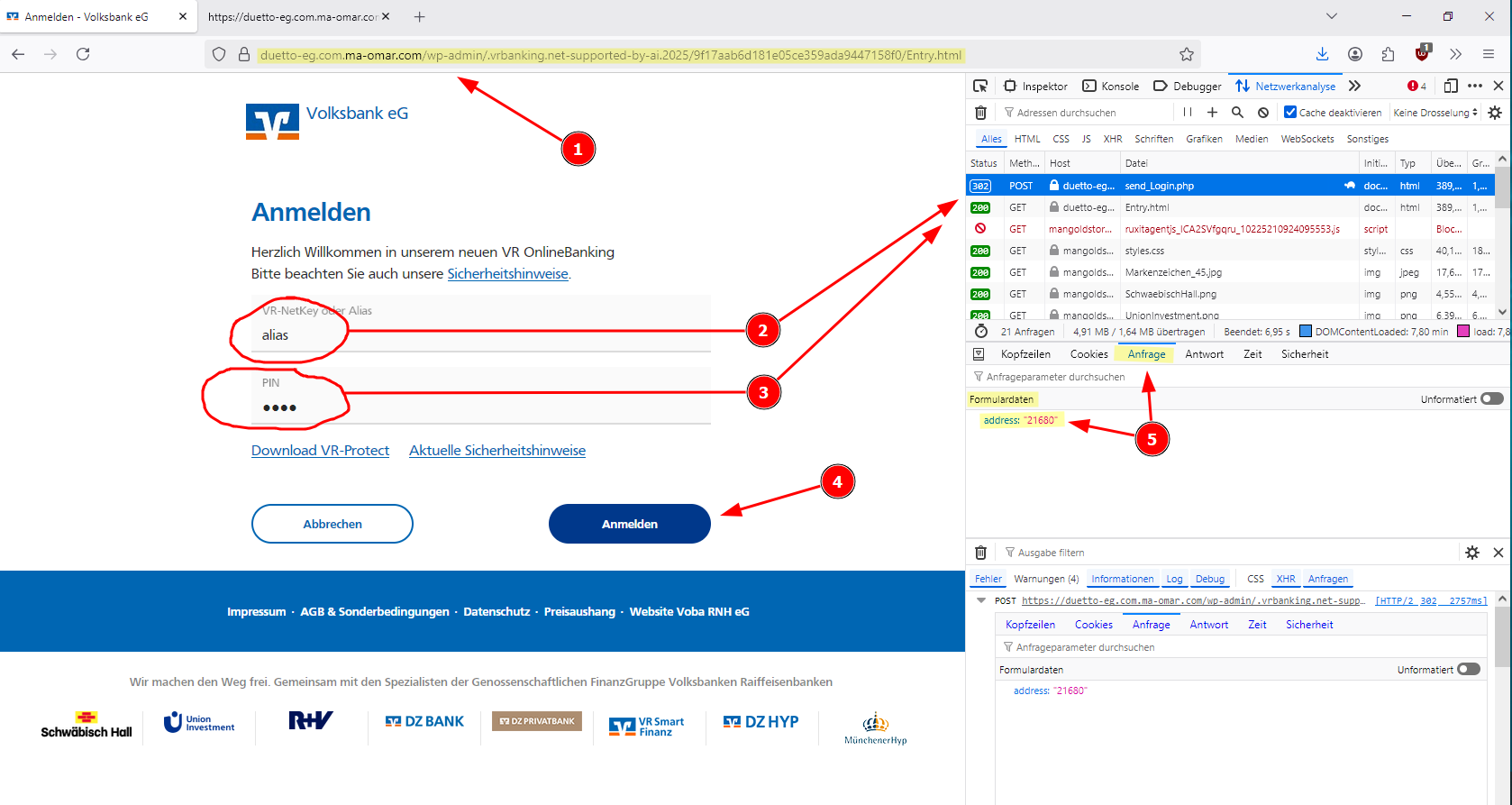This screenshot has height=805, width=1512.
Task: Clear the network request list with trash icon
Action: (x=980, y=113)
